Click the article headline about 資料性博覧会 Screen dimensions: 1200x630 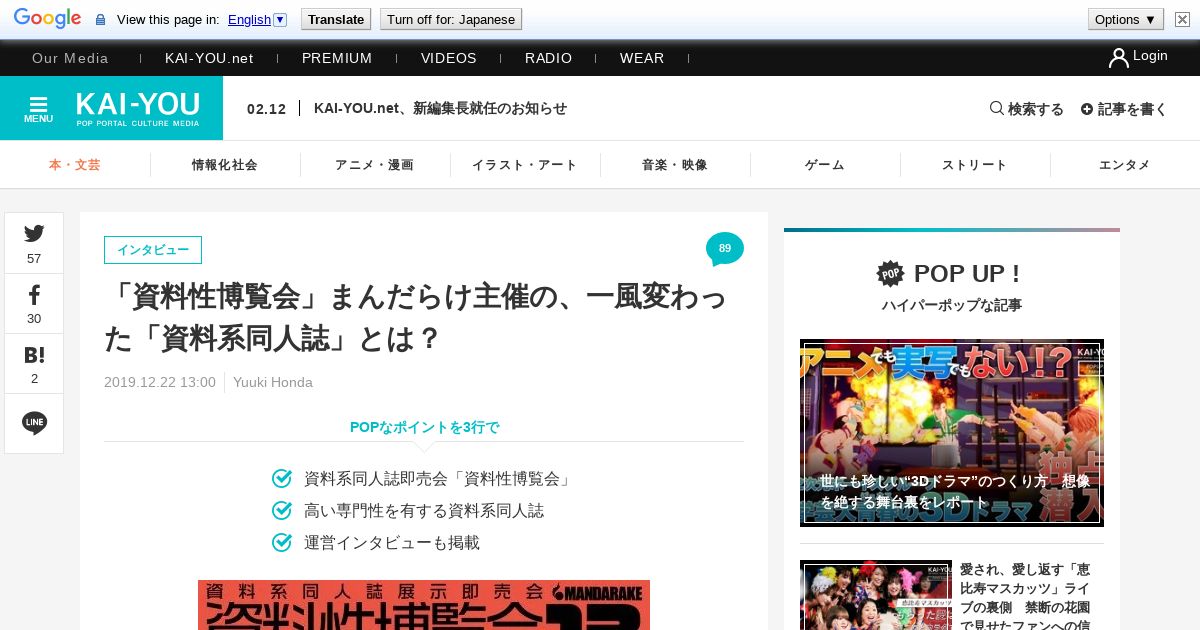point(415,318)
